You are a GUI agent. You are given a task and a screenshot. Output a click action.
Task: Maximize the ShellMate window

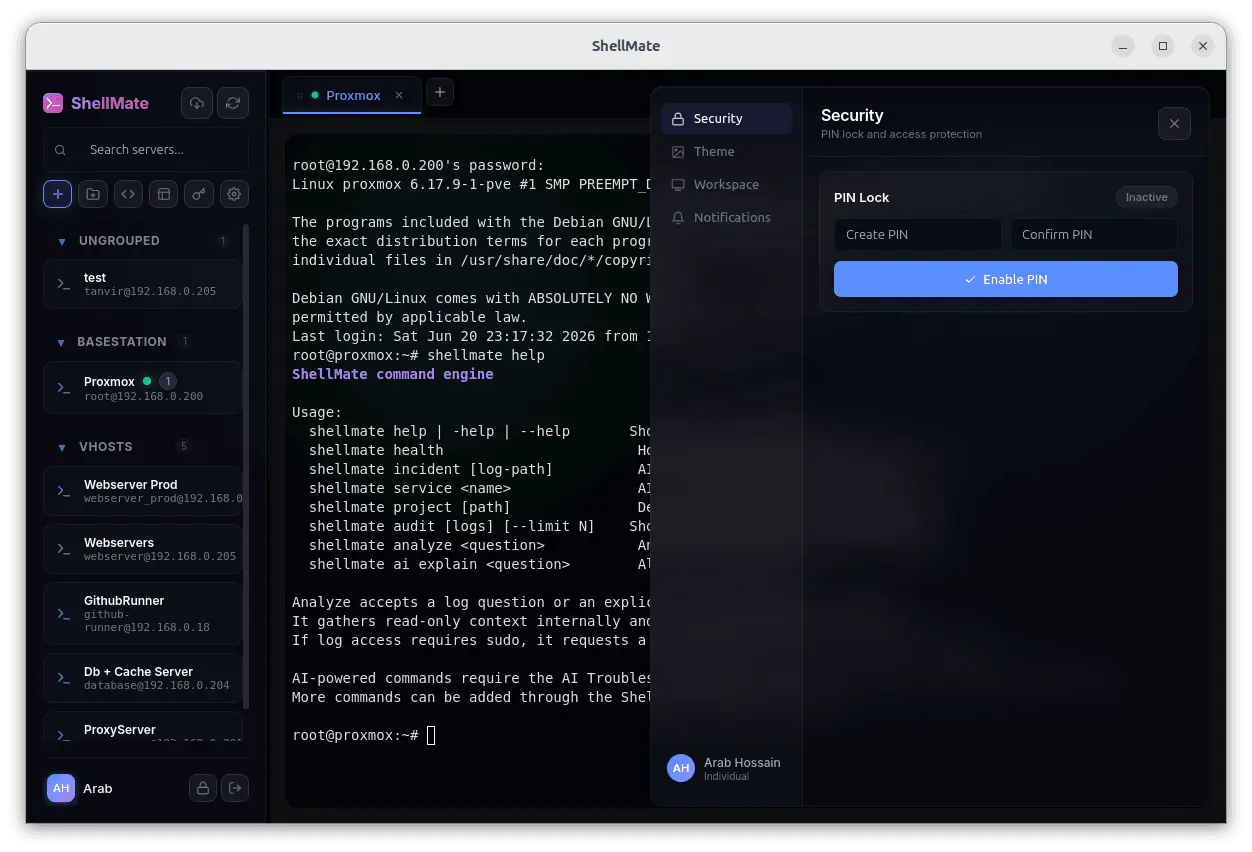[x=1163, y=46]
